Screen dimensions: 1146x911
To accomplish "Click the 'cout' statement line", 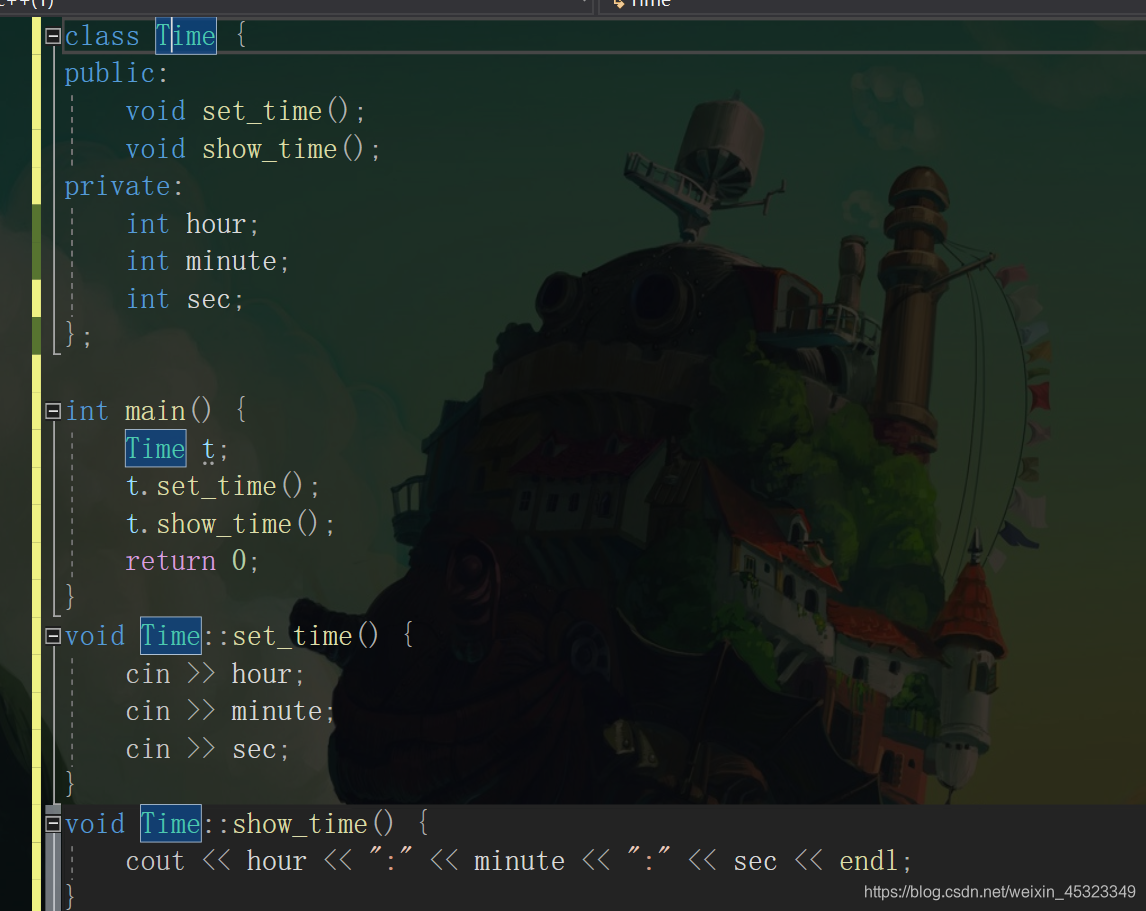I will click(518, 861).
